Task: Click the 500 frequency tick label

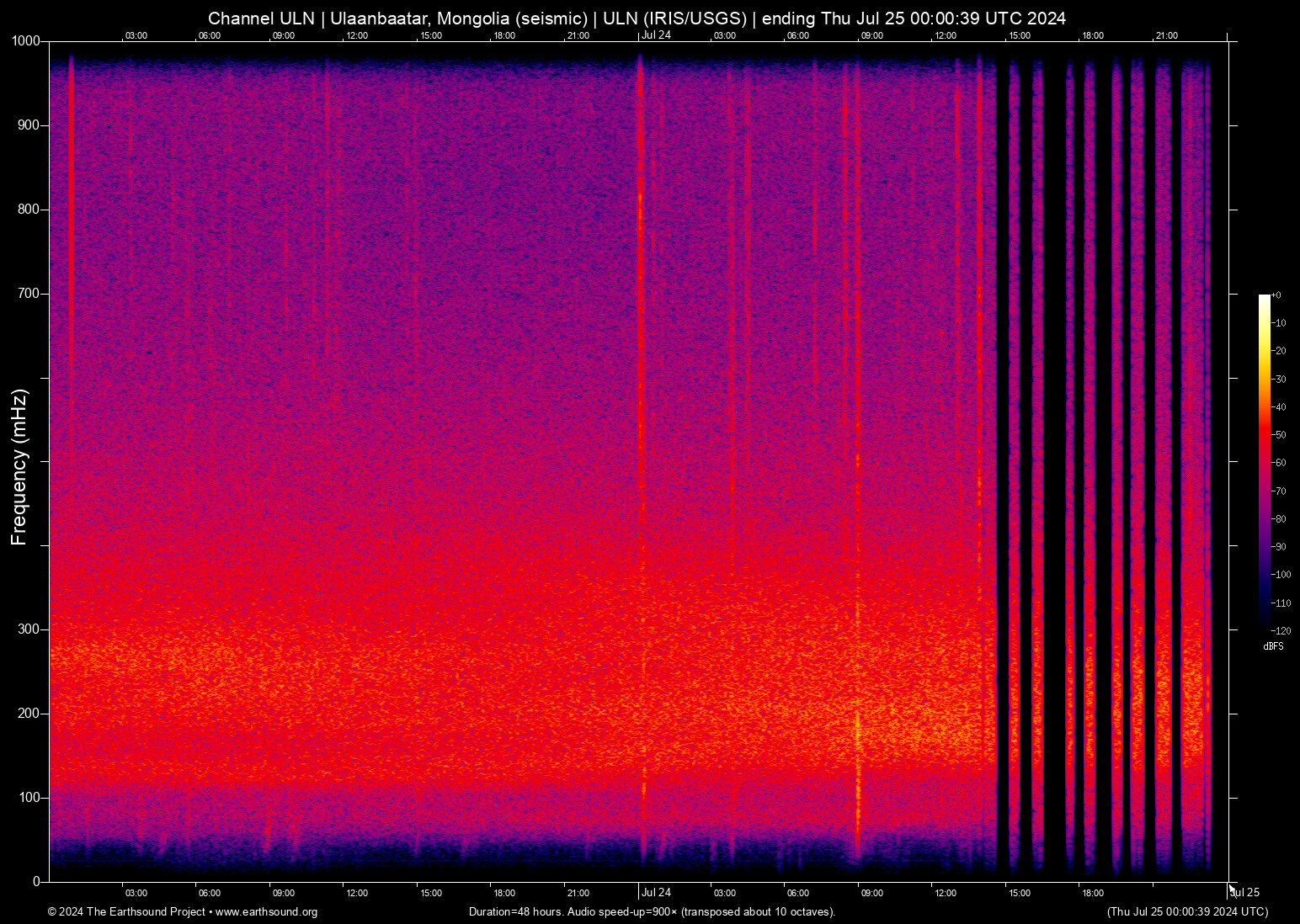Action: tap(28, 461)
